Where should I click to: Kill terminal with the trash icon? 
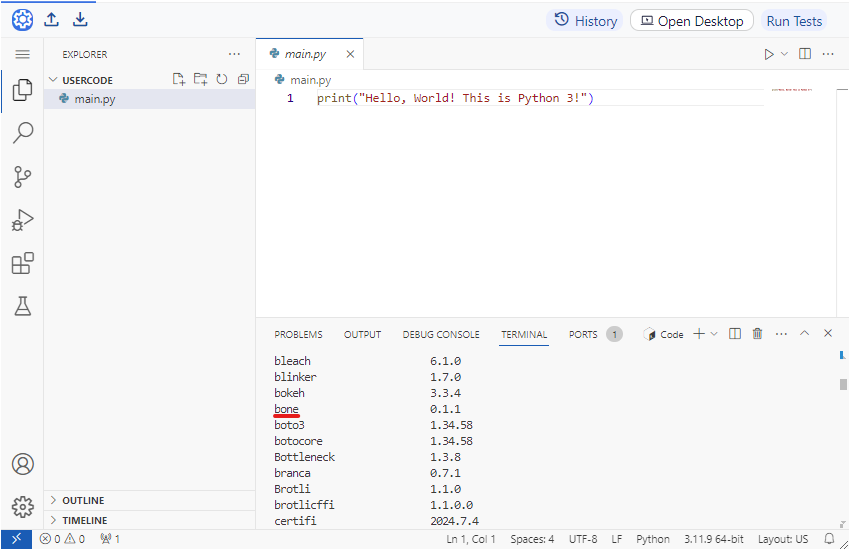[x=757, y=334]
